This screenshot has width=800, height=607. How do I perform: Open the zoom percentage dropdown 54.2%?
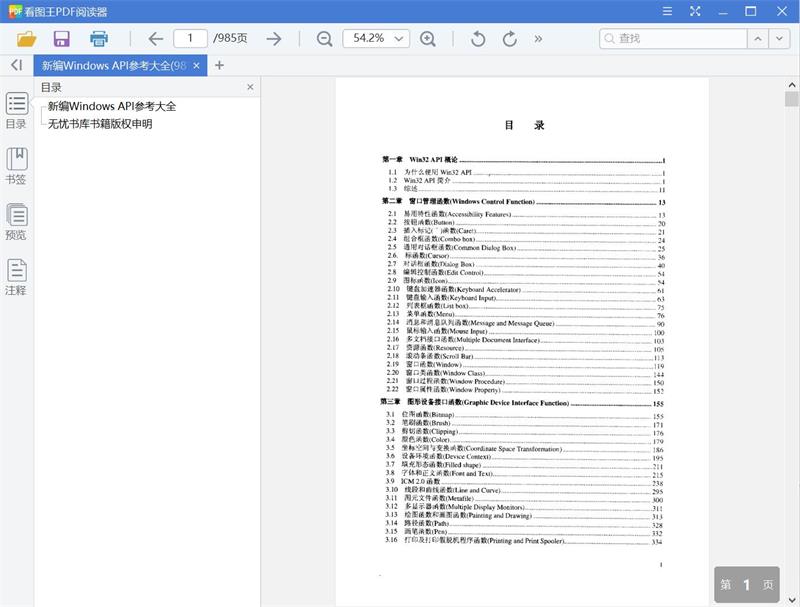[376, 38]
